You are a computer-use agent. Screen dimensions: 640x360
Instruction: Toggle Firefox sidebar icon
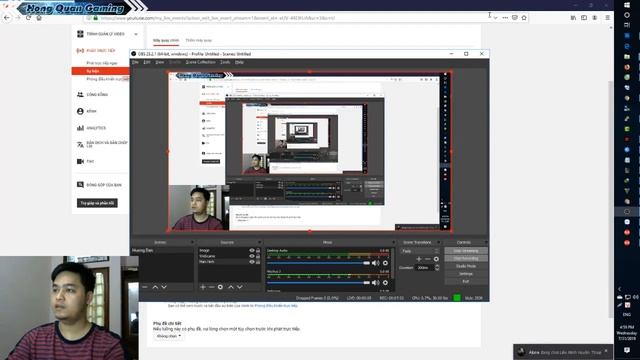point(584,18)
